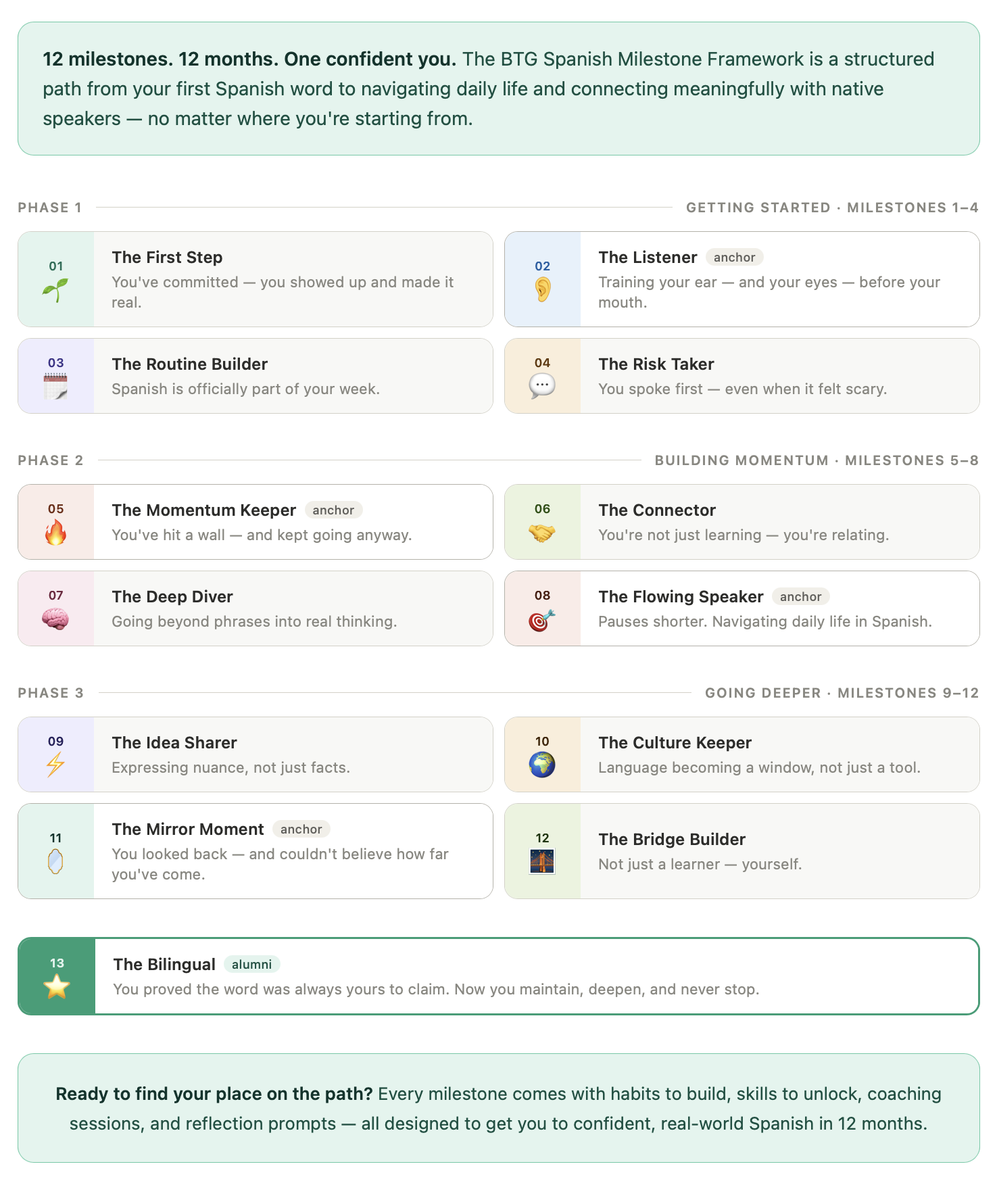Click the star icon on The Bilingual
Viewport: 997px width, 1204px height.
pos(57,987)
